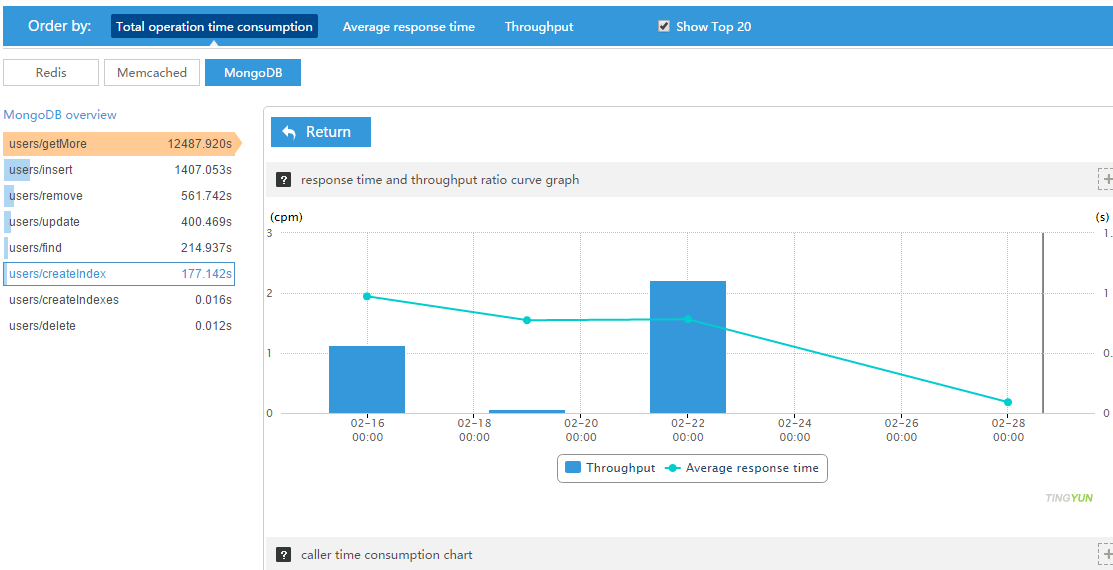
Task: Switch to the Memcached tab
Action: pyautogui.click(x=152, y=73)
